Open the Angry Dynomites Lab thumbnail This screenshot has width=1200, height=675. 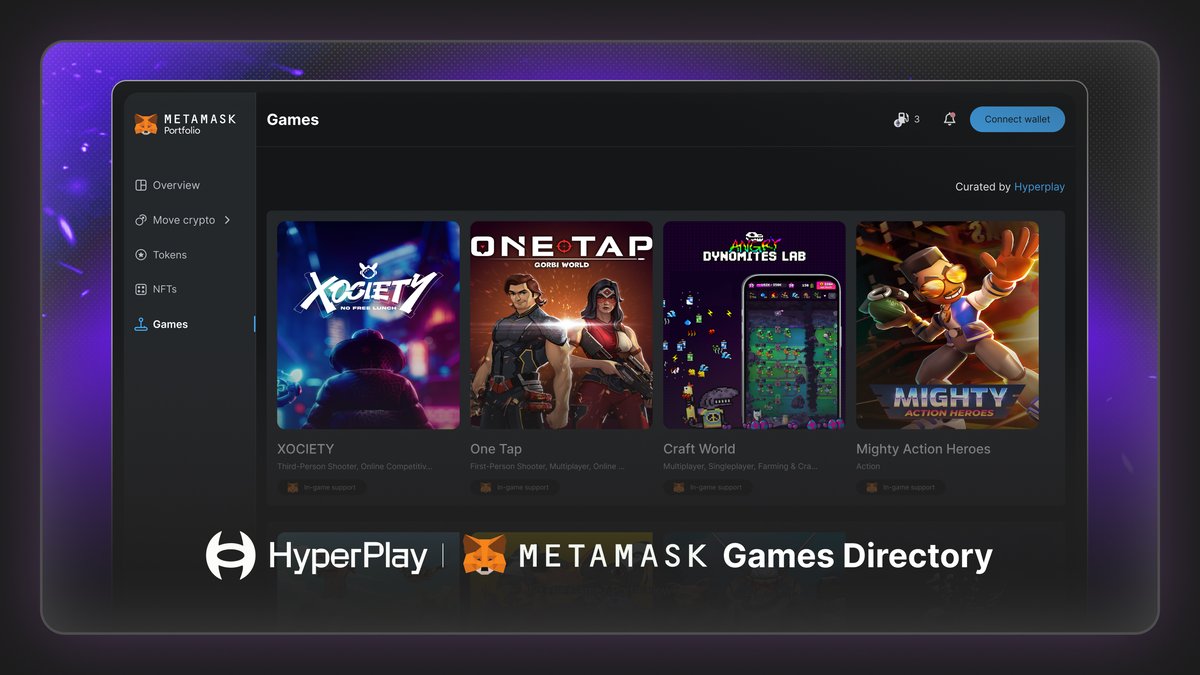754,325
